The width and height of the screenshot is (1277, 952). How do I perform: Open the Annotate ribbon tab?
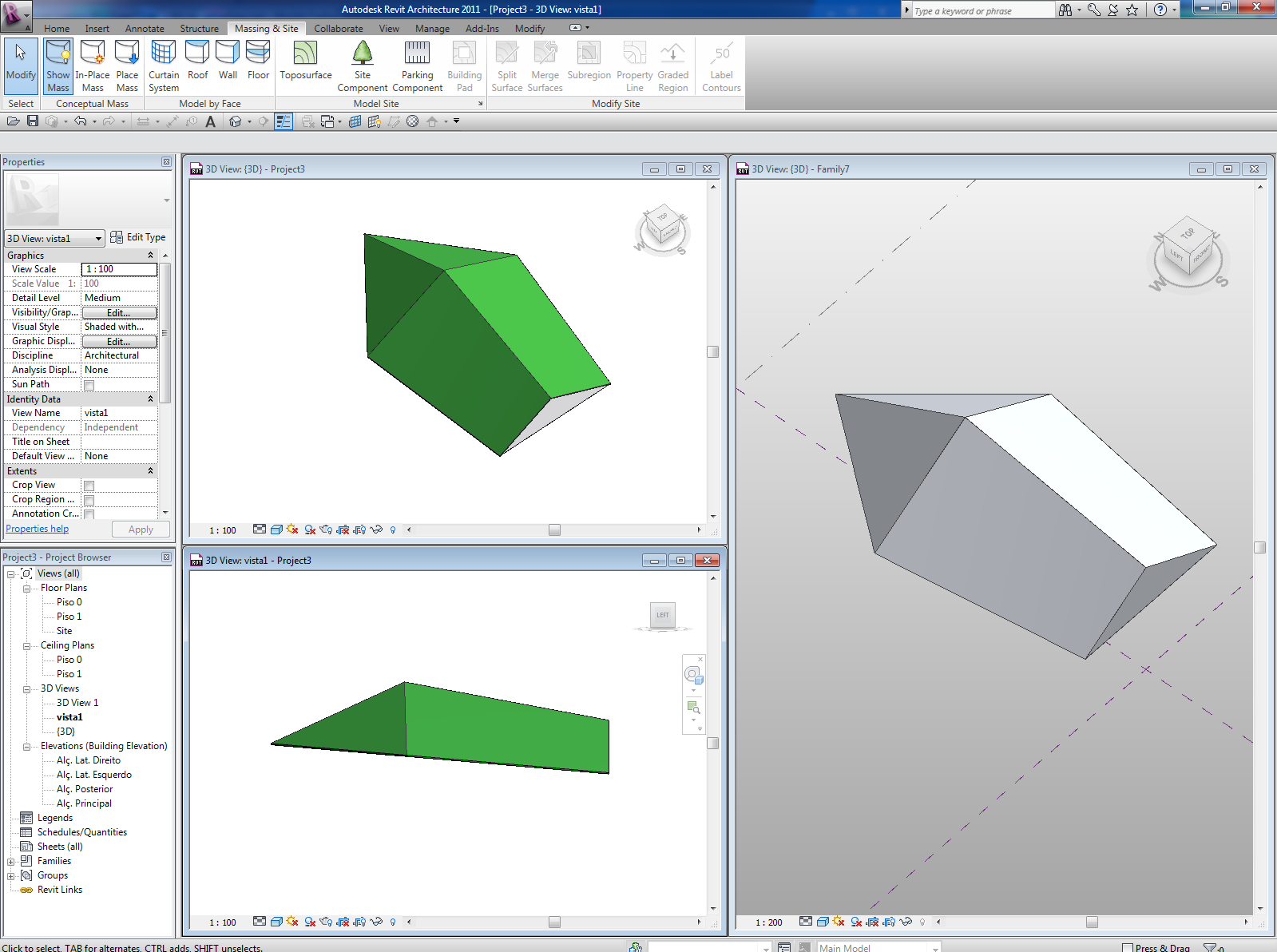point(145,29)
